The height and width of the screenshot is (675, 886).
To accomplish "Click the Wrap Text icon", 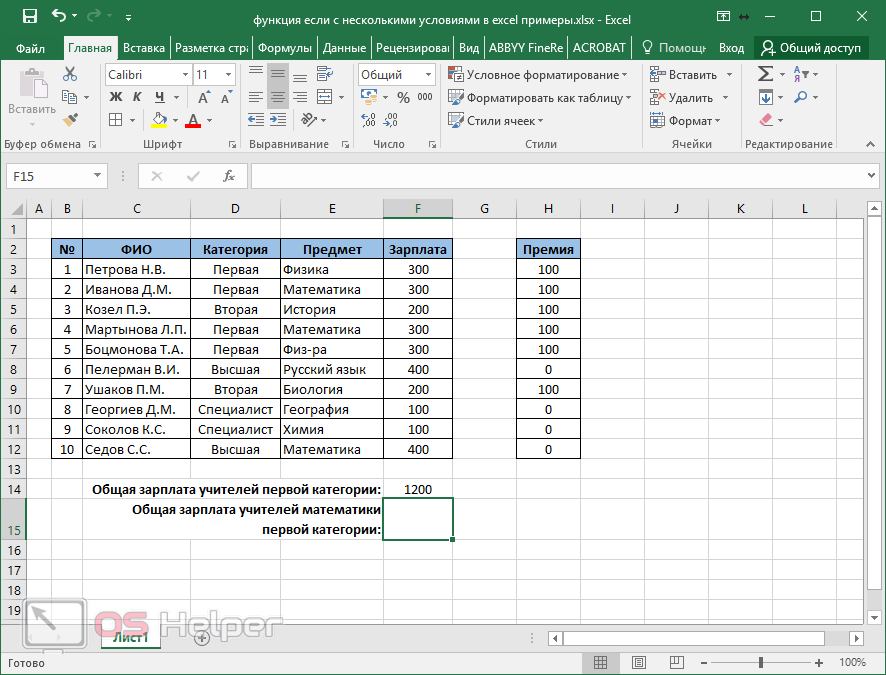I will (324, 74).
